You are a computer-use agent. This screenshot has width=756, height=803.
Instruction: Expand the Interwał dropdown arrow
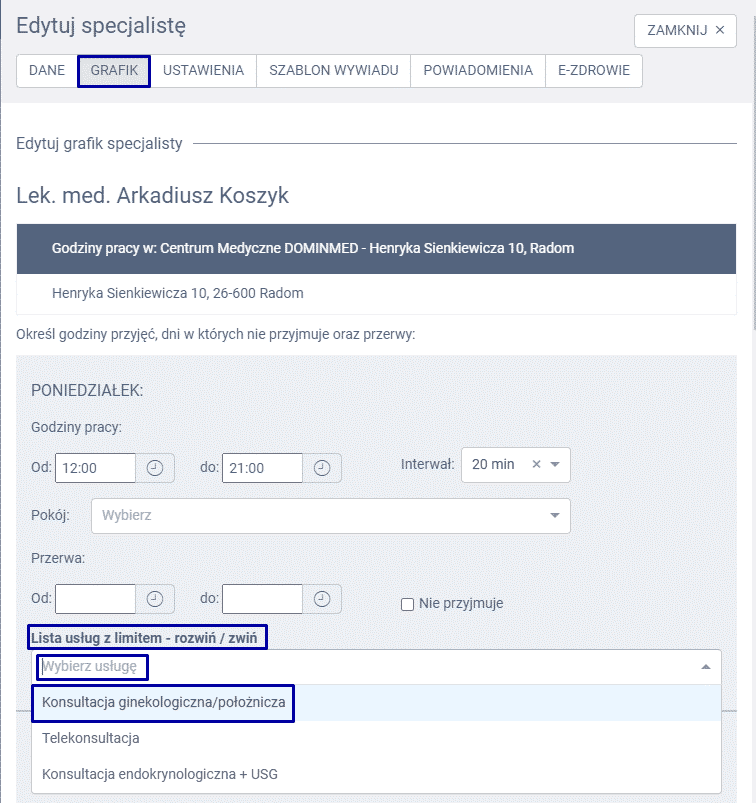pyautogui.click(x=555, y=464)
